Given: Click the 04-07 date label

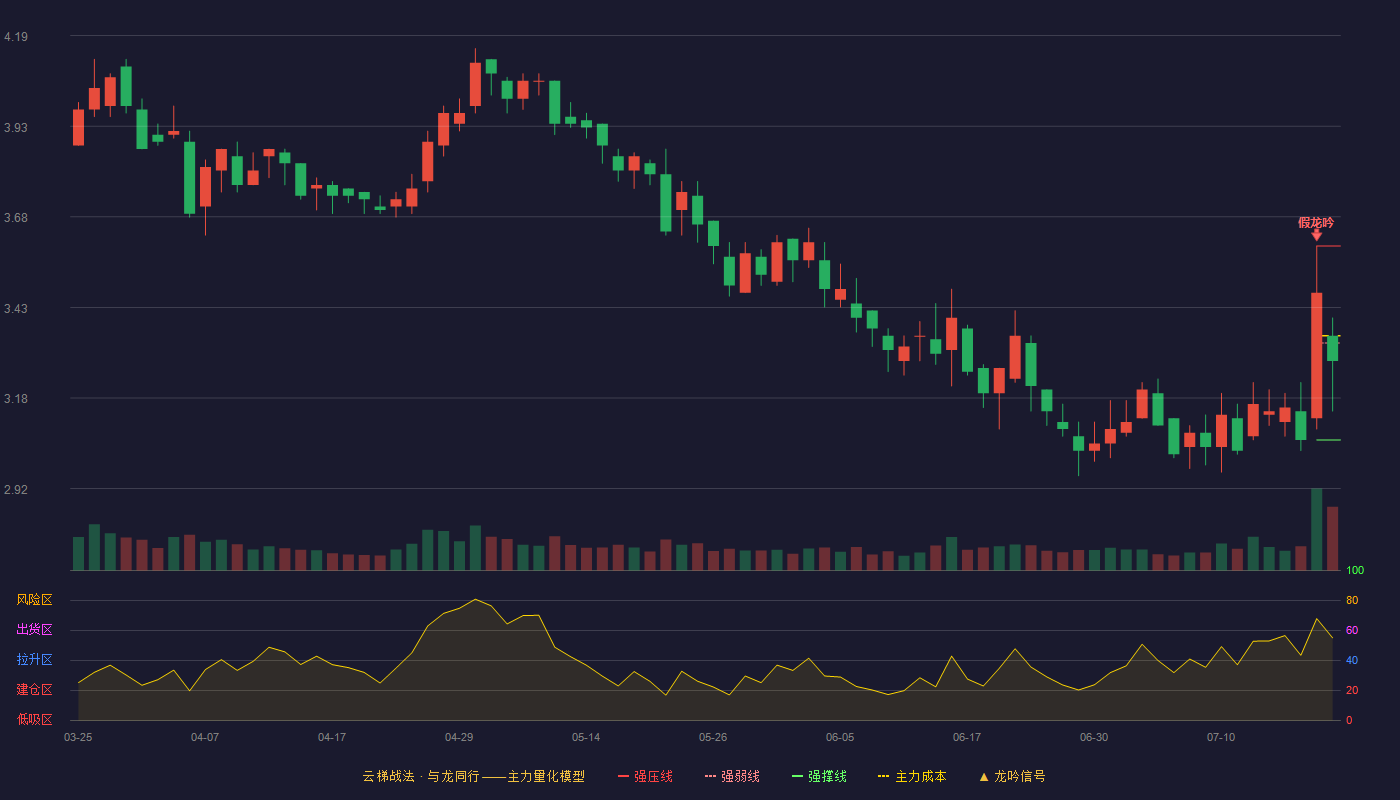Looking at the screenshot, I should (x=205, y=737).
